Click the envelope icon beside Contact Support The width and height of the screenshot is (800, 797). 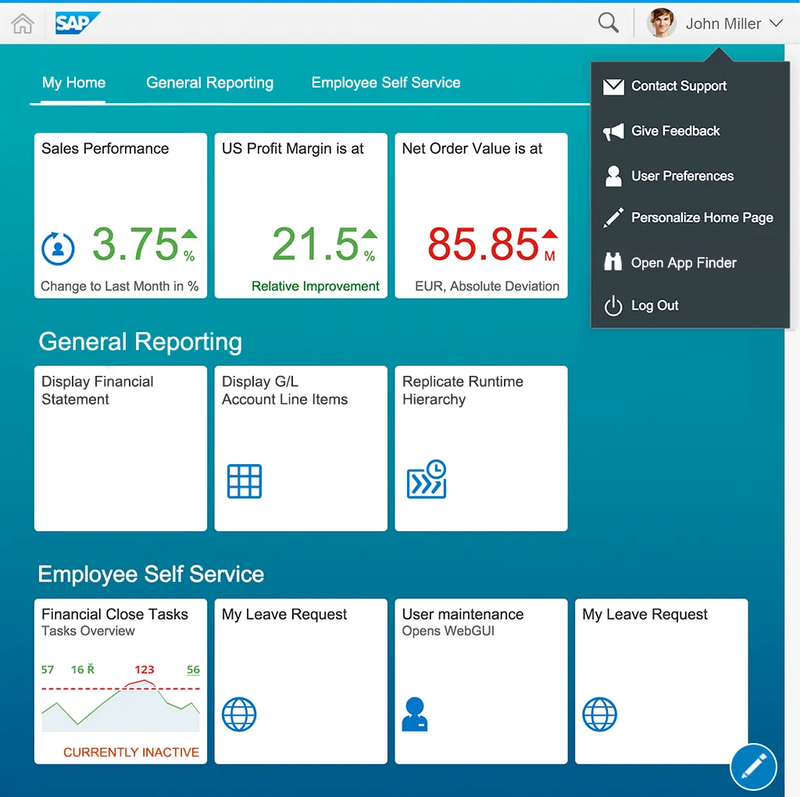[x=613, y=87]
